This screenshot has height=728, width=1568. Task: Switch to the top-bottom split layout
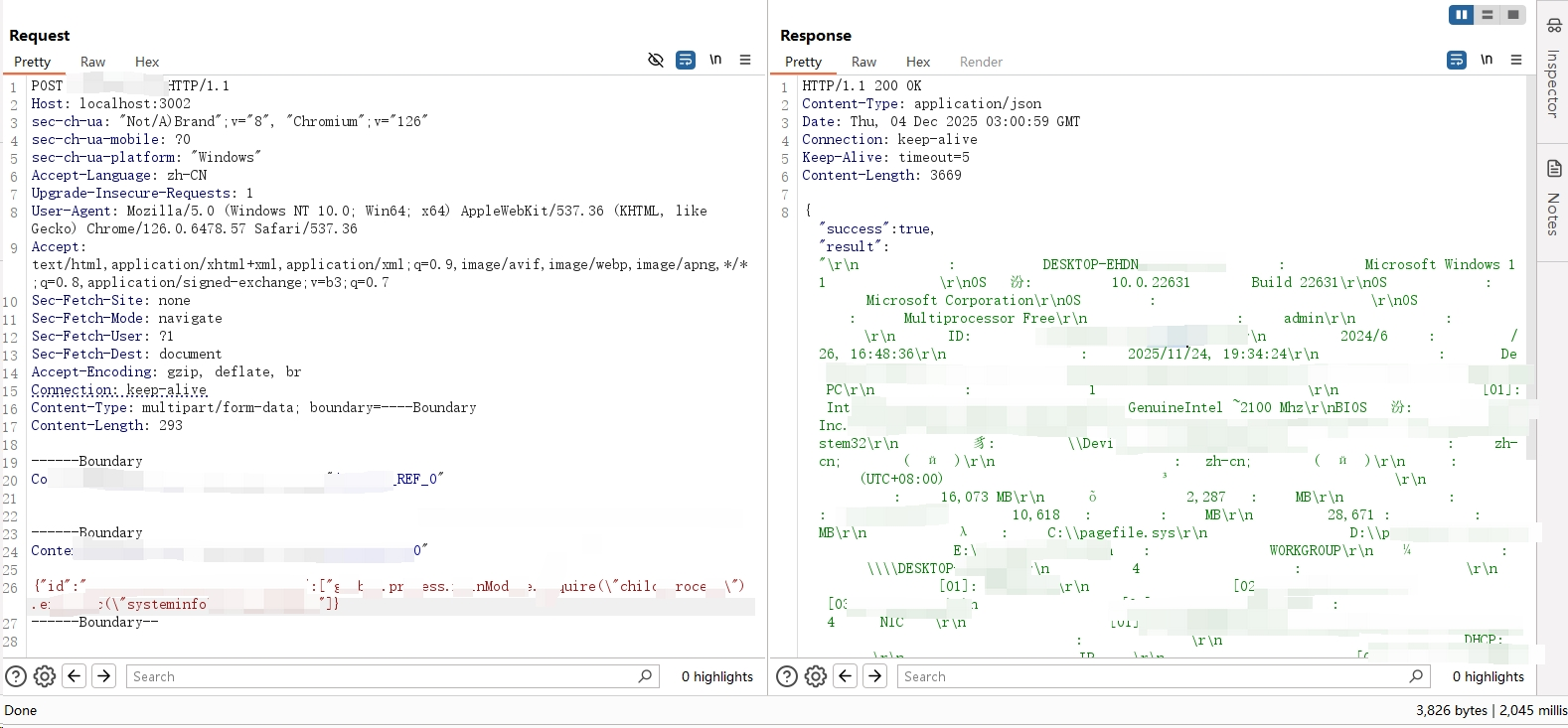1488,15
